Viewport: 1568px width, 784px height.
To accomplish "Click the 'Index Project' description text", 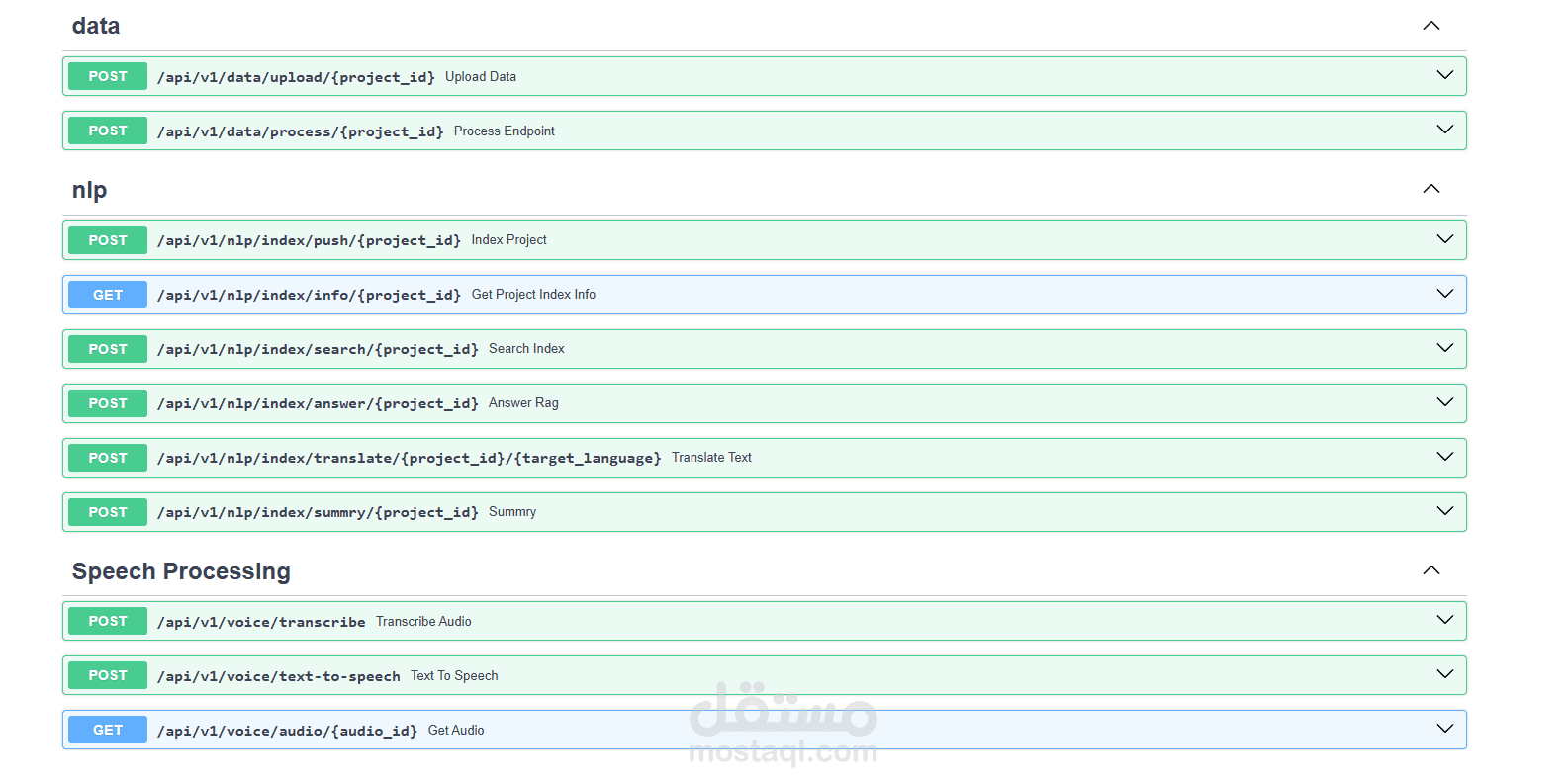I will click(x=509, y=239).
